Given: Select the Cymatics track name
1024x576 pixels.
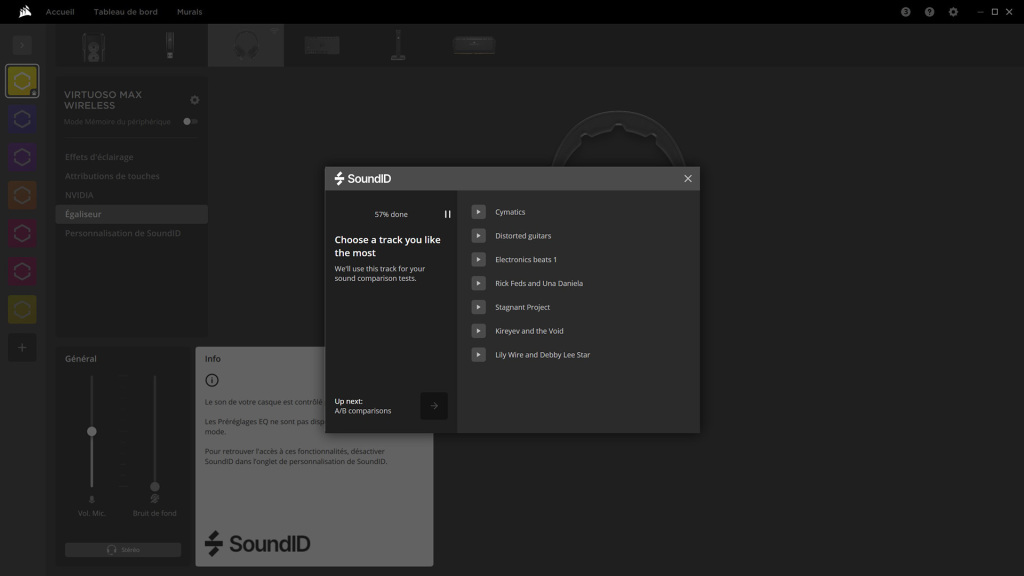Looking at the screenshot, I should pos(510,212).
